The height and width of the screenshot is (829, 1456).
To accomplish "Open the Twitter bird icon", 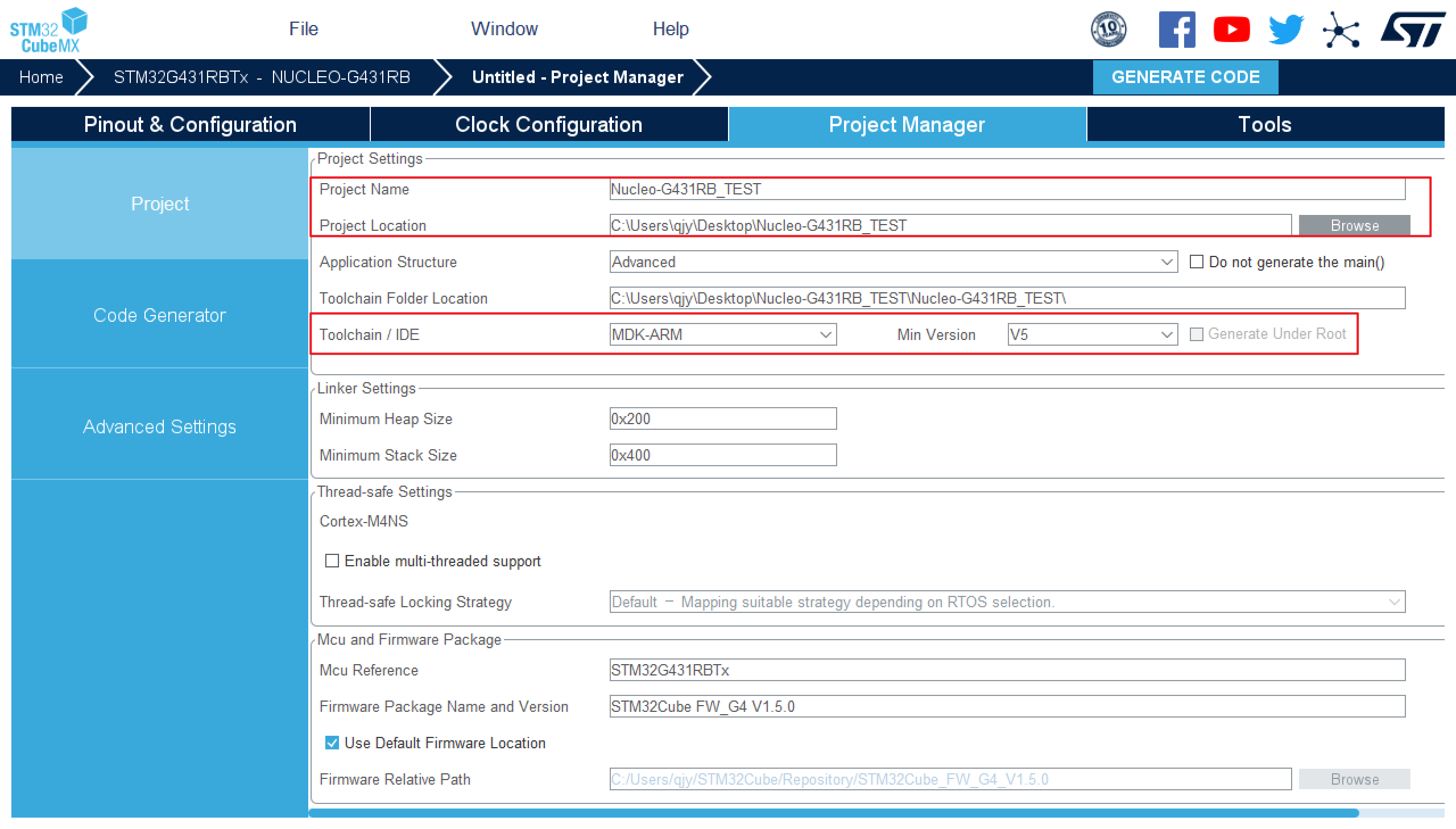I will pos(1286,30).
